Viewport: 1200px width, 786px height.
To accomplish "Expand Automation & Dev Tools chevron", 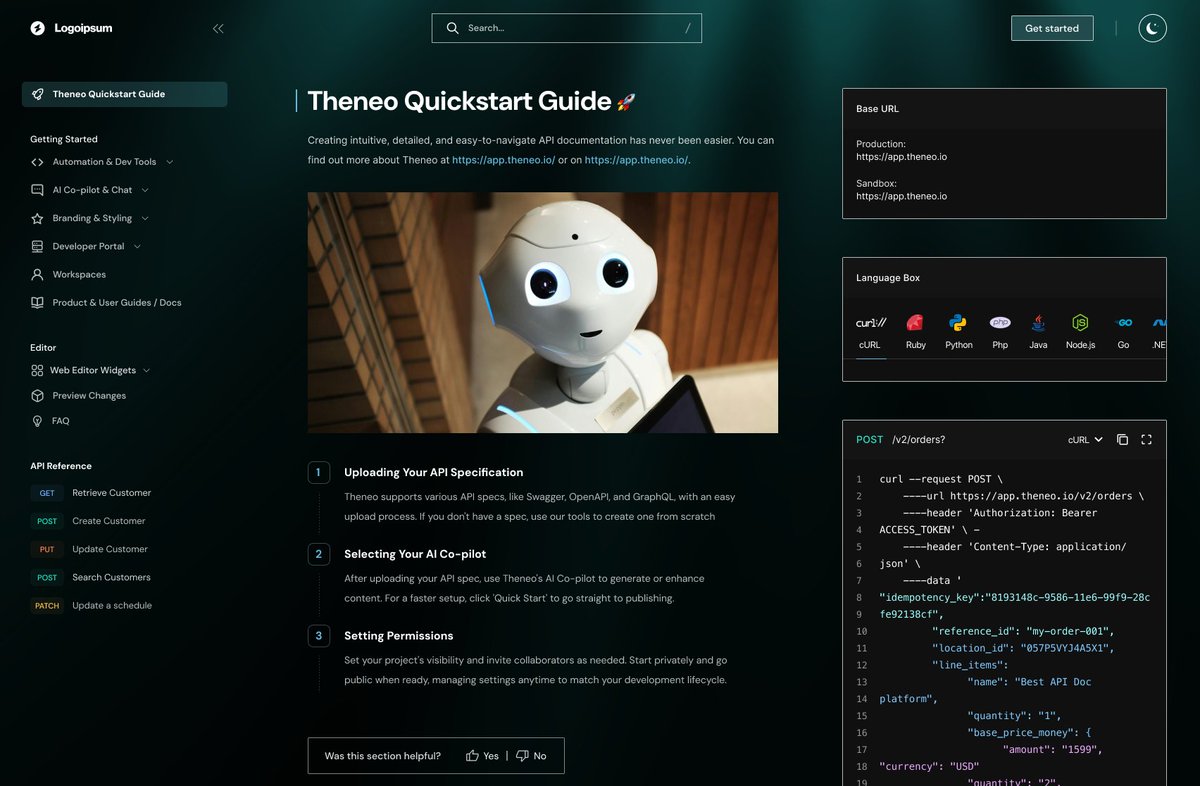I will (x=170, y=162).
